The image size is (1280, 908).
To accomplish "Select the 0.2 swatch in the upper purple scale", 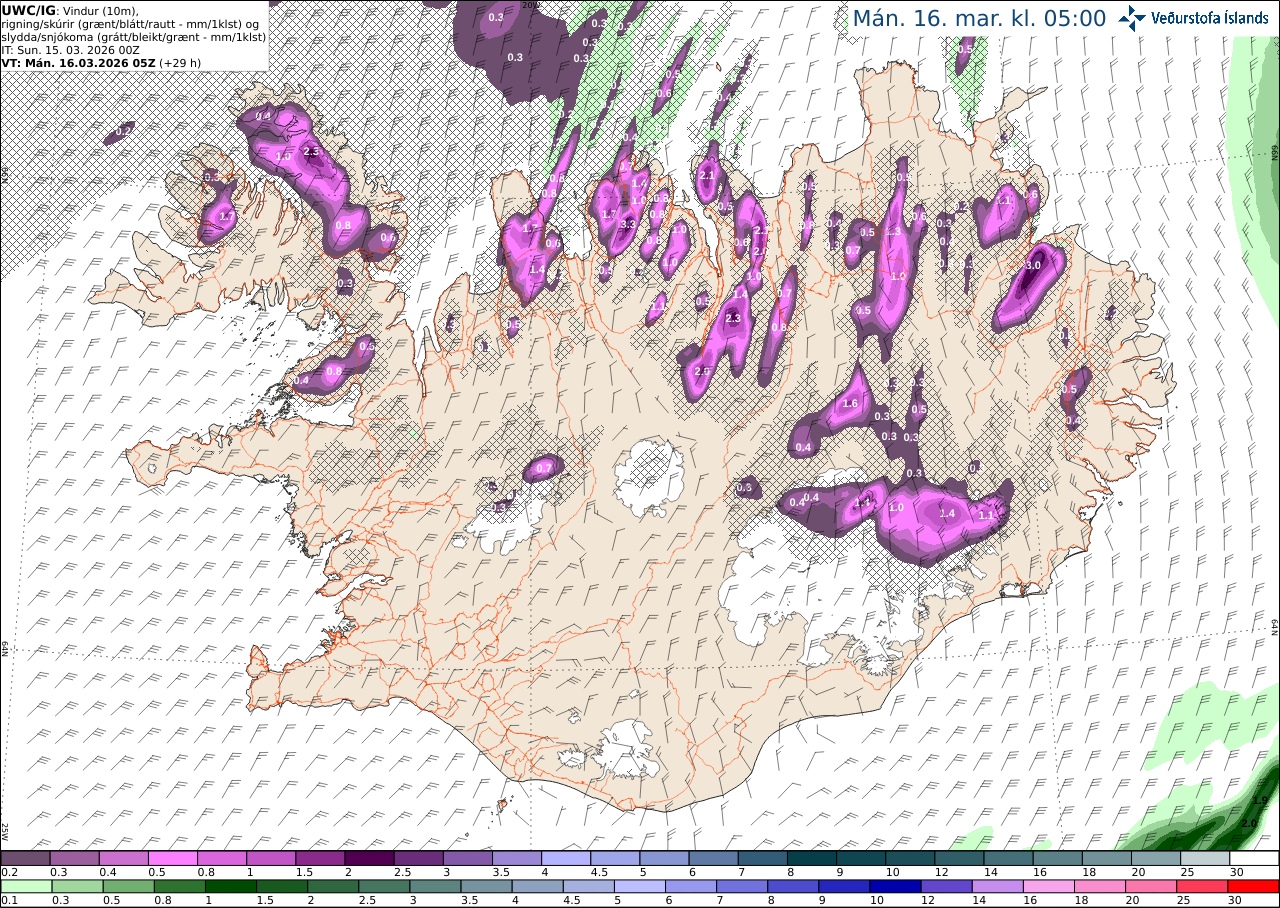I will click(25, 858).
